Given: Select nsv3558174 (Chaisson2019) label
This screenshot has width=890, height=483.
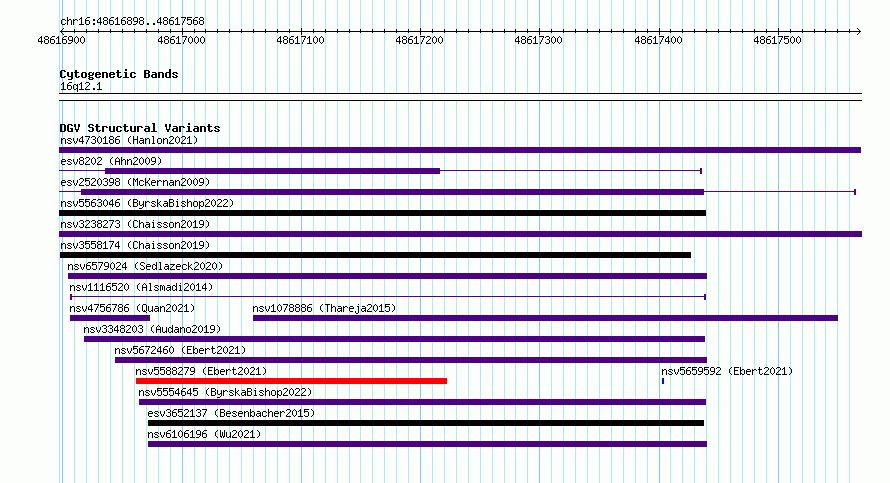Looking at the screenshot, I should (135, 245).
